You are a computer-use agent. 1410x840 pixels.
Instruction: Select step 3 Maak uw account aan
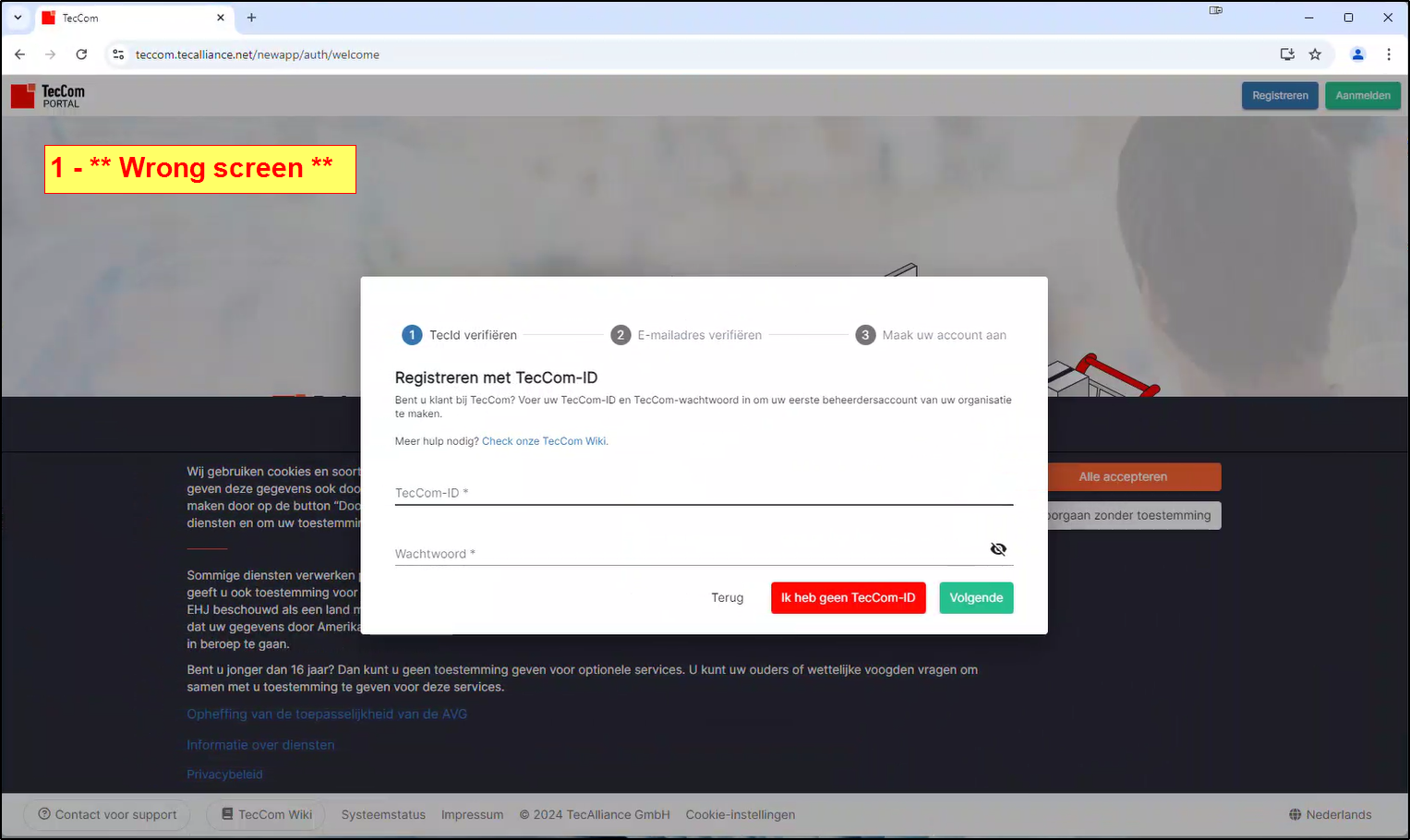[x=931, y=335]
